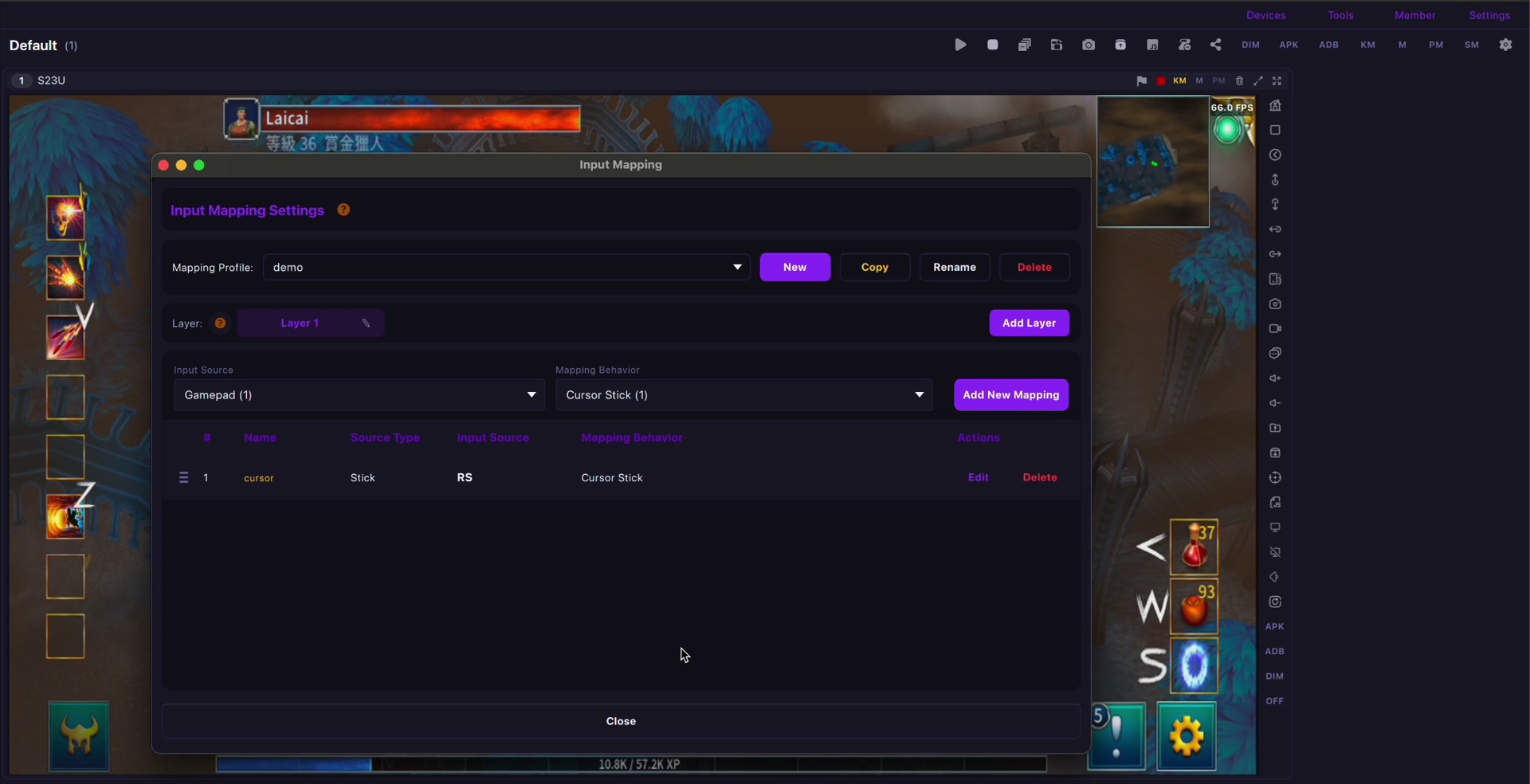Viewport: 1530px width, 784px height.
Task: Toggle the M option in the top toolbar
Action: tap(1402, 45)
